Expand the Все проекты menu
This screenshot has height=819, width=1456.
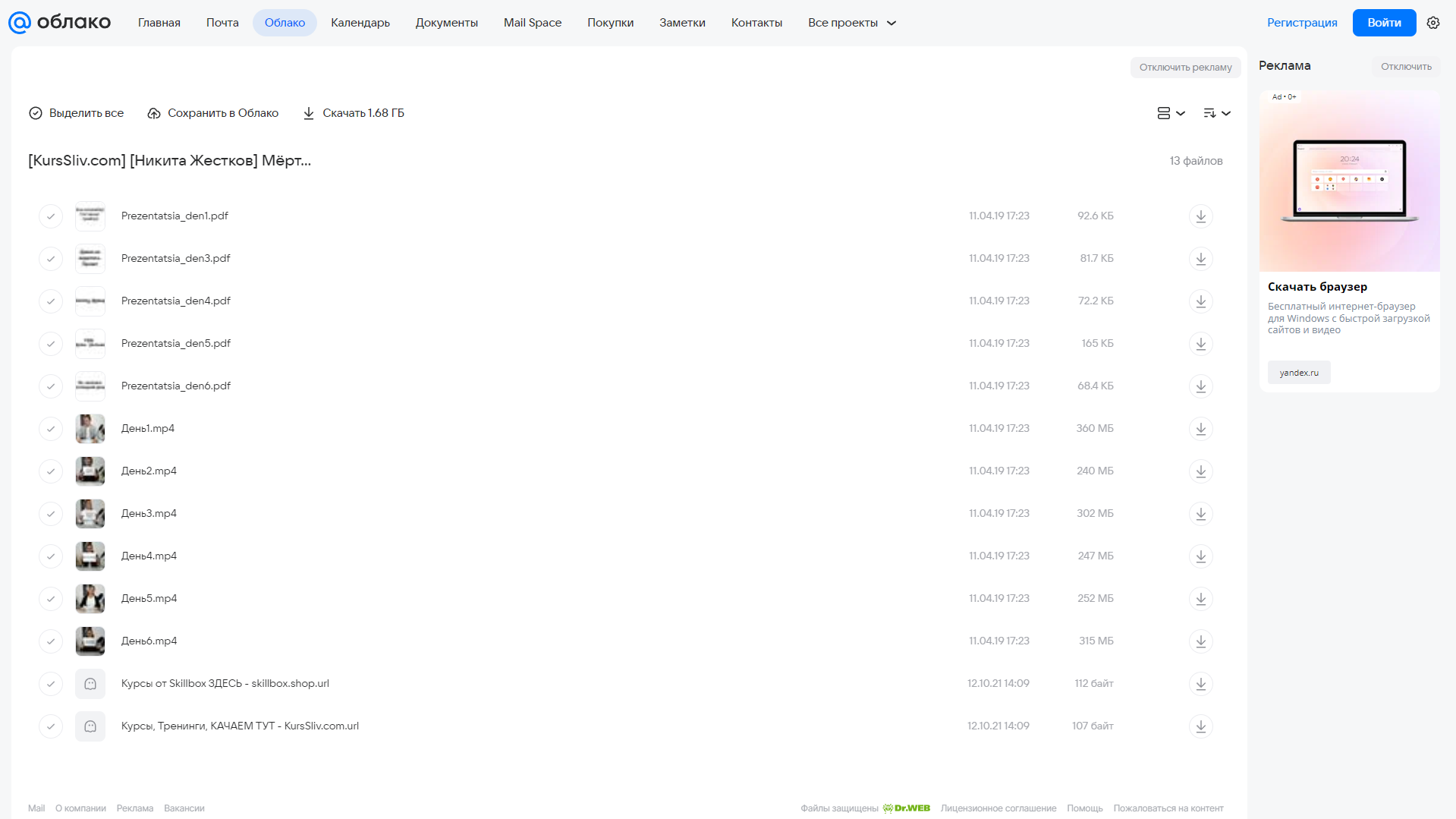tap(852, 23)
